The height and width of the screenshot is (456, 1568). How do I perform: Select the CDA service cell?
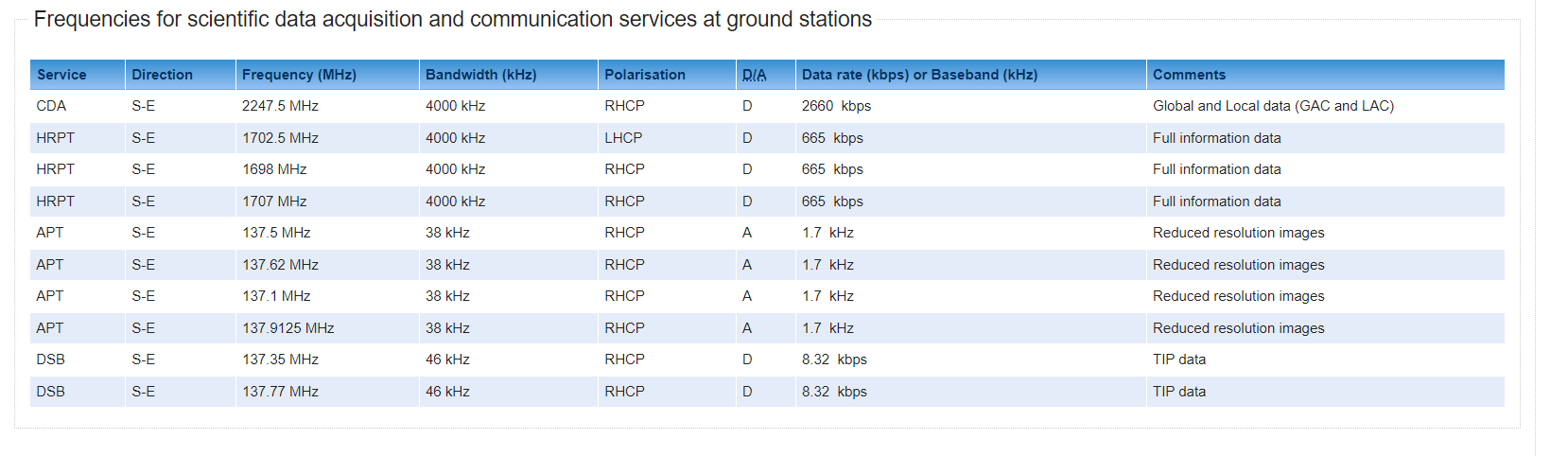click(51, 106)
